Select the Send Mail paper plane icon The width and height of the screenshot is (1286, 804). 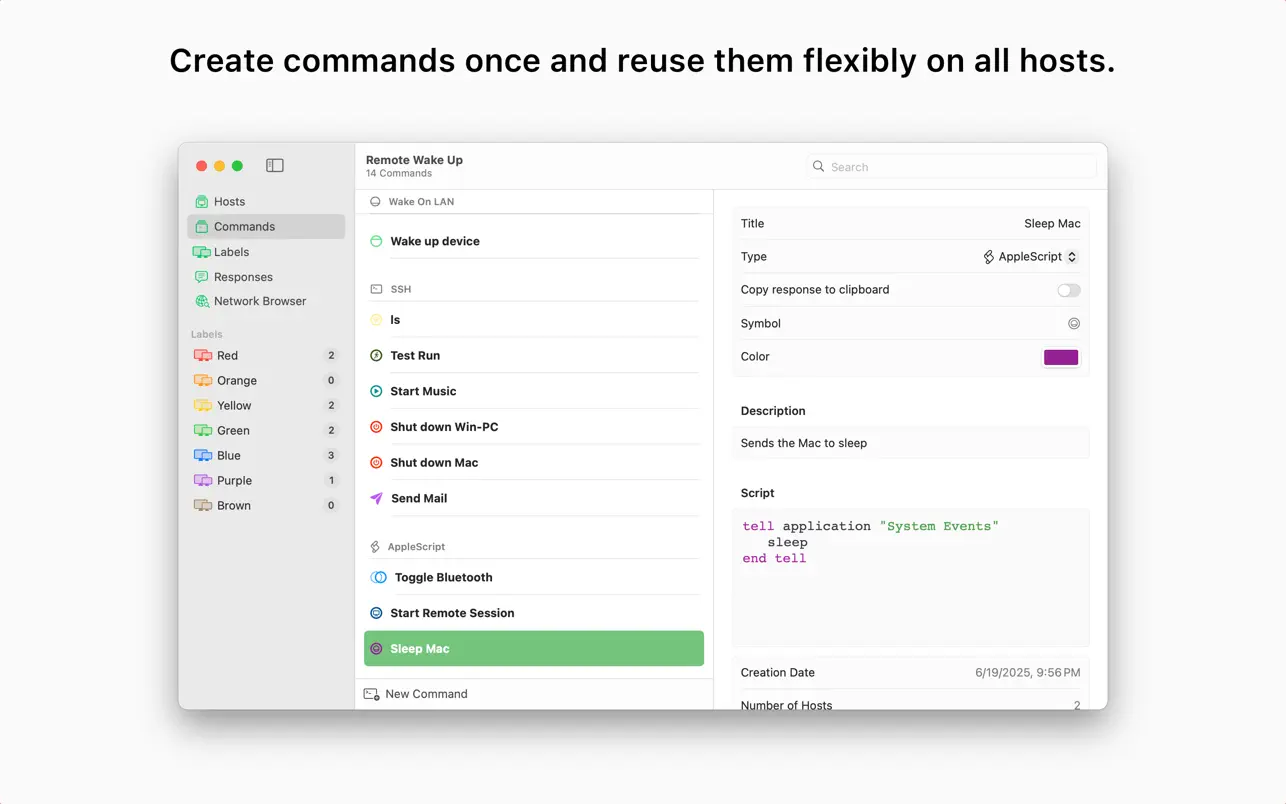pyautogui.click(x=376, y=498)
